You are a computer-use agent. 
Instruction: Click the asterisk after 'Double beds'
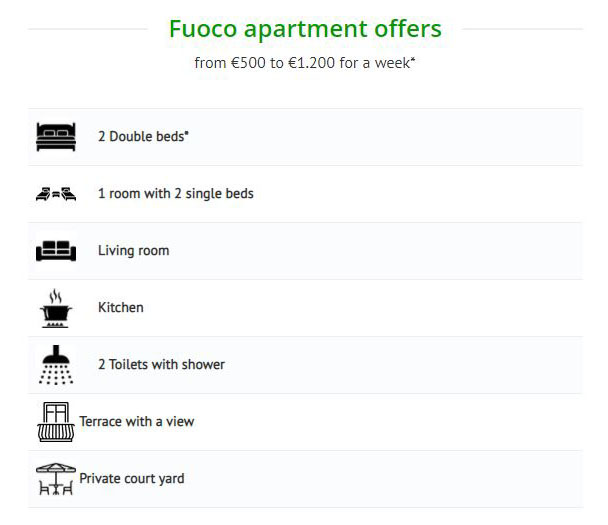click(187, 133)
